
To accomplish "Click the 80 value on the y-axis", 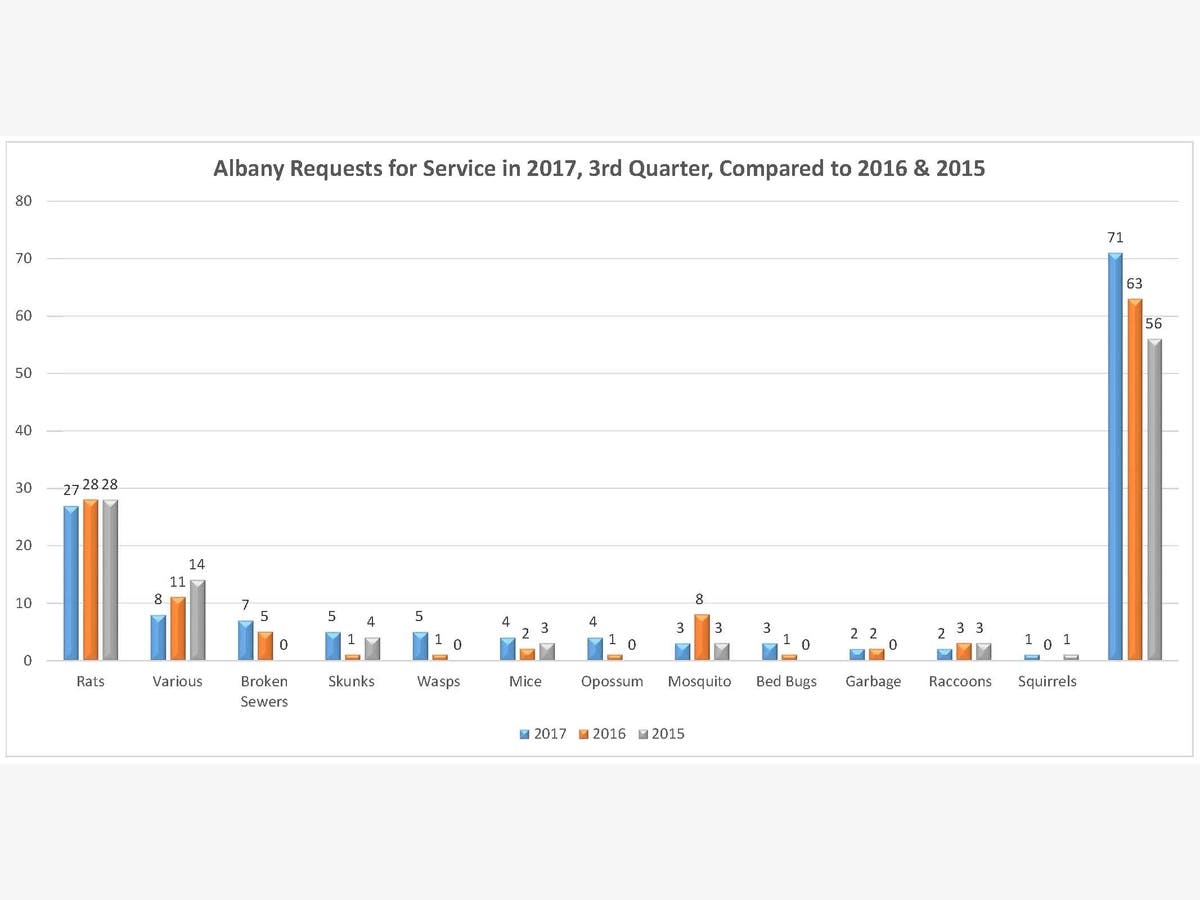I will (x=24, y=201).
